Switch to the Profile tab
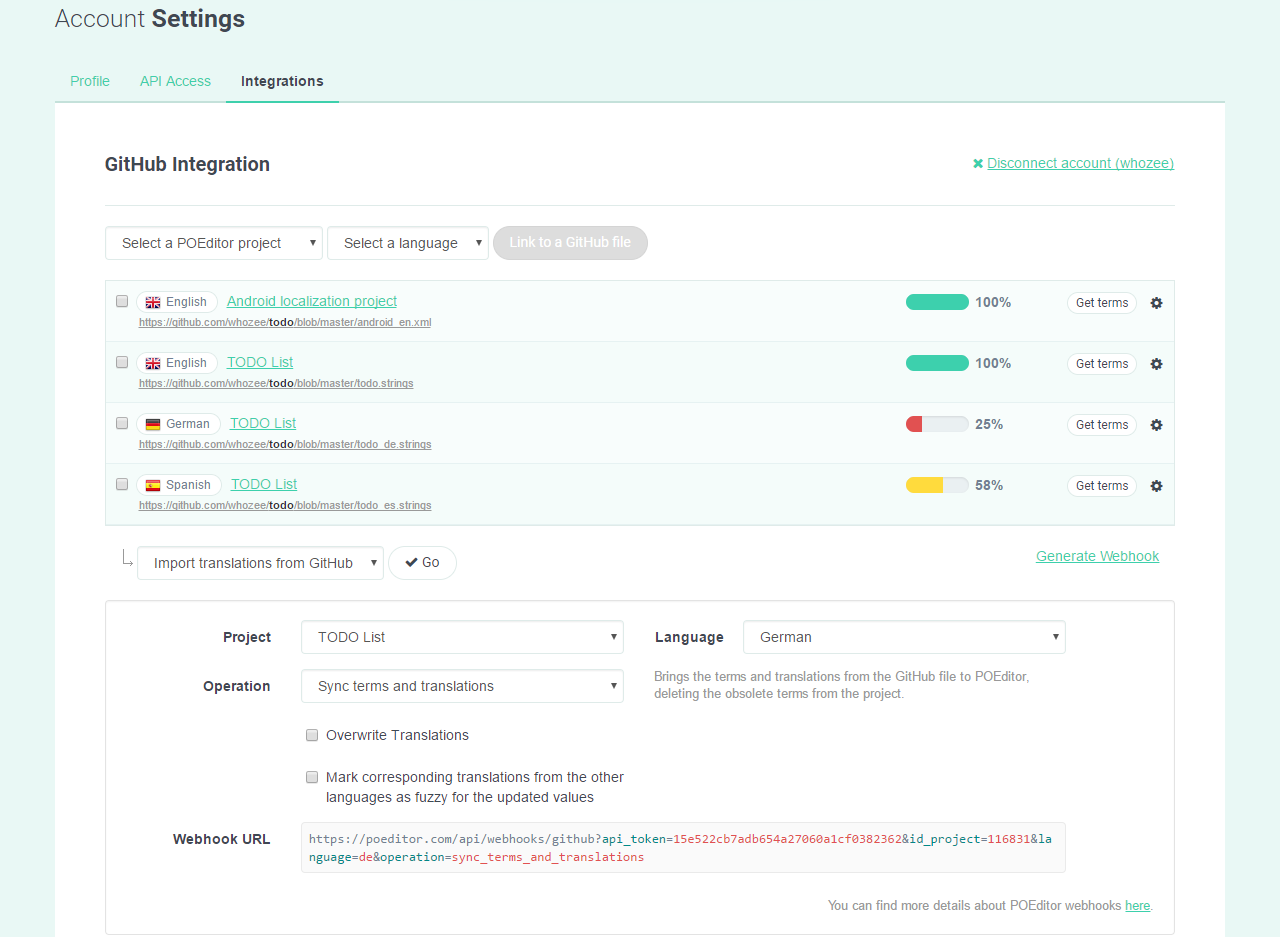This screenshot has width=1280, height=937. coord(90,81)
